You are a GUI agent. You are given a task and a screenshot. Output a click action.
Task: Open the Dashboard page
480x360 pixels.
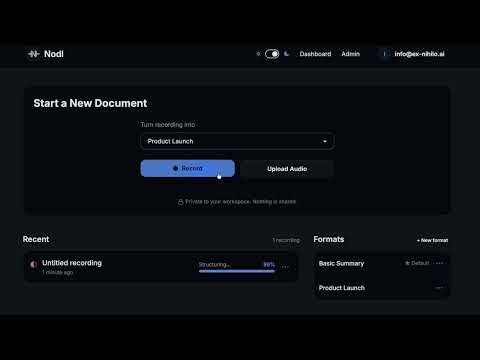click(x=315, y=54)
